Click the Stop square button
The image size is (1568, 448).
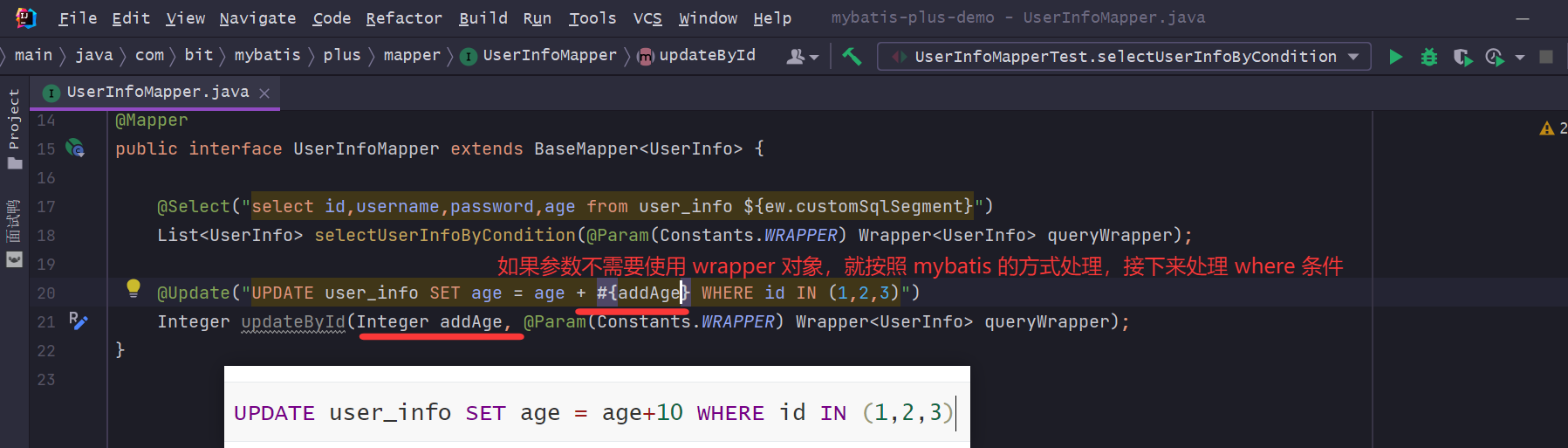click(1545, 57)
